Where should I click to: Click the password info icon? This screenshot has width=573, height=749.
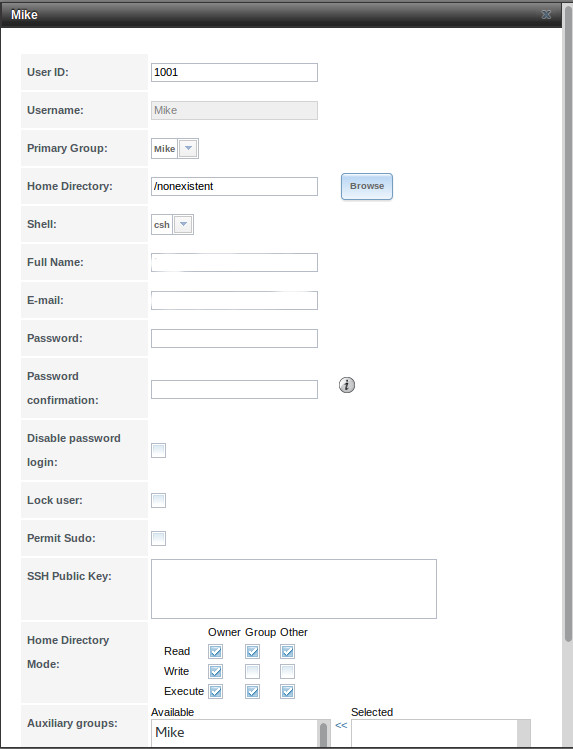coord(347,385)
